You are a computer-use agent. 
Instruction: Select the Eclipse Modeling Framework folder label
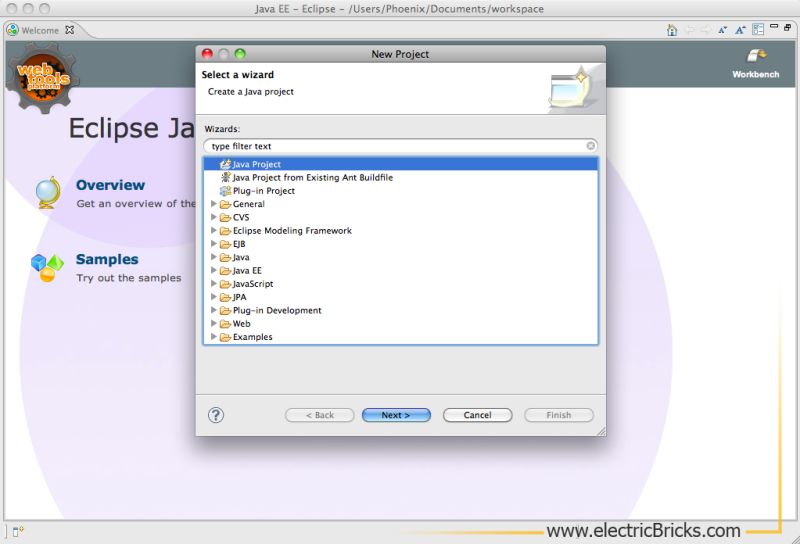point(292,231)
